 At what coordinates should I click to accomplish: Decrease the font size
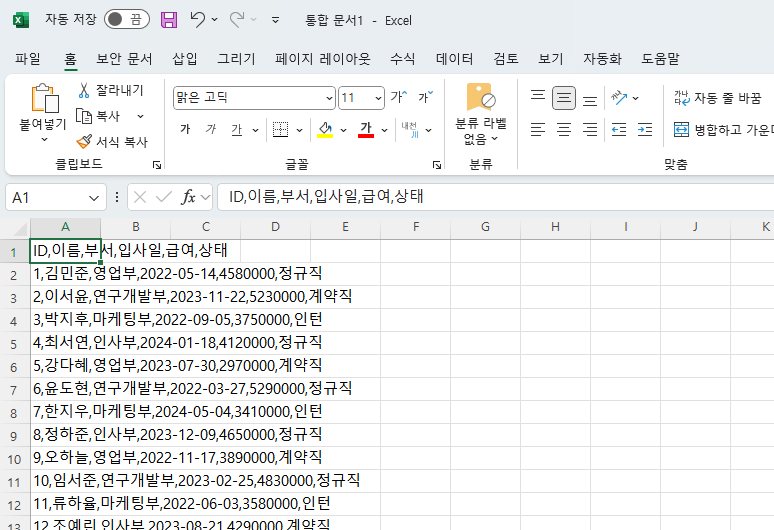426,97
